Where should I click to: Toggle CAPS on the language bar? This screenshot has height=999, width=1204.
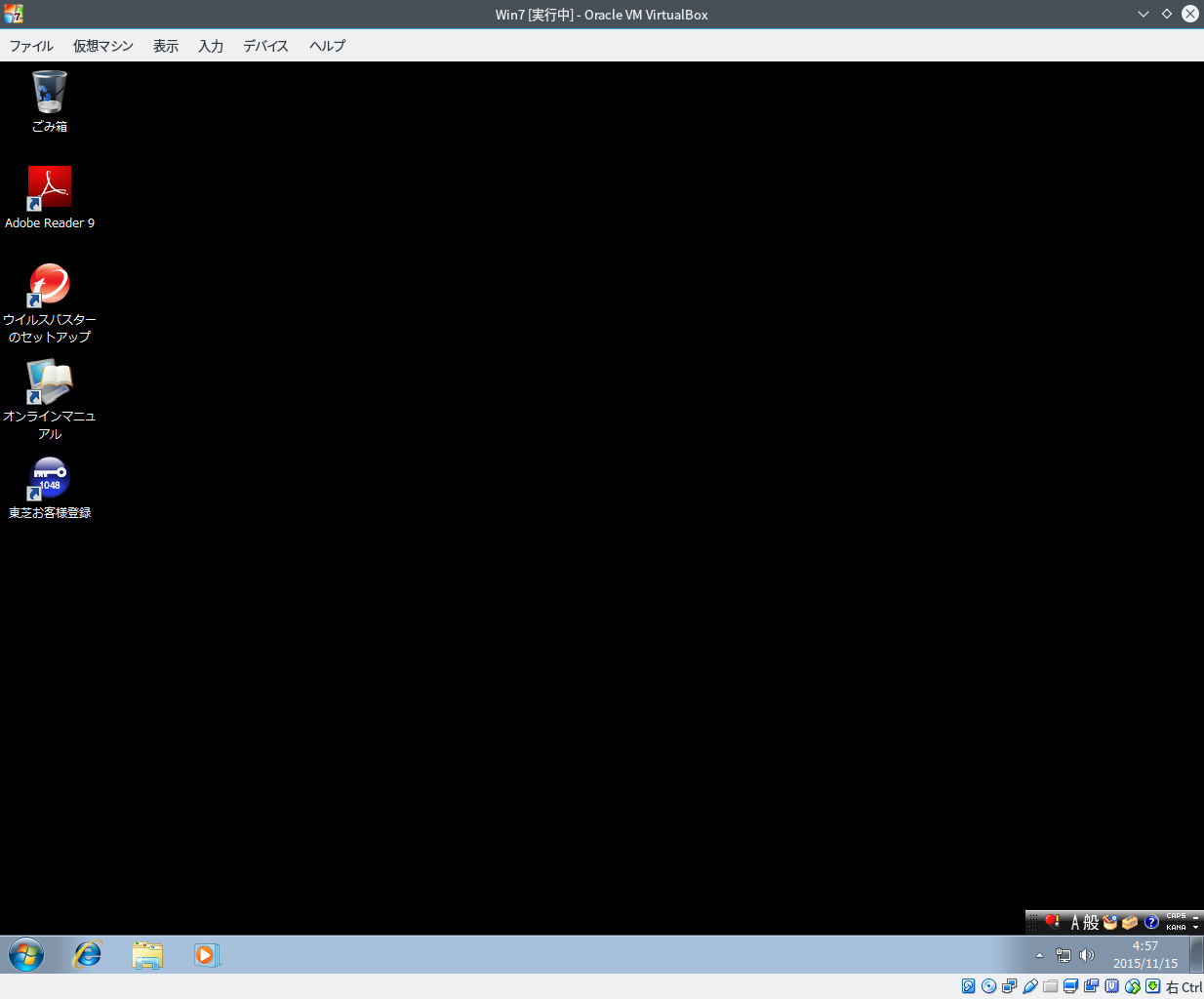coord(1177,916)
